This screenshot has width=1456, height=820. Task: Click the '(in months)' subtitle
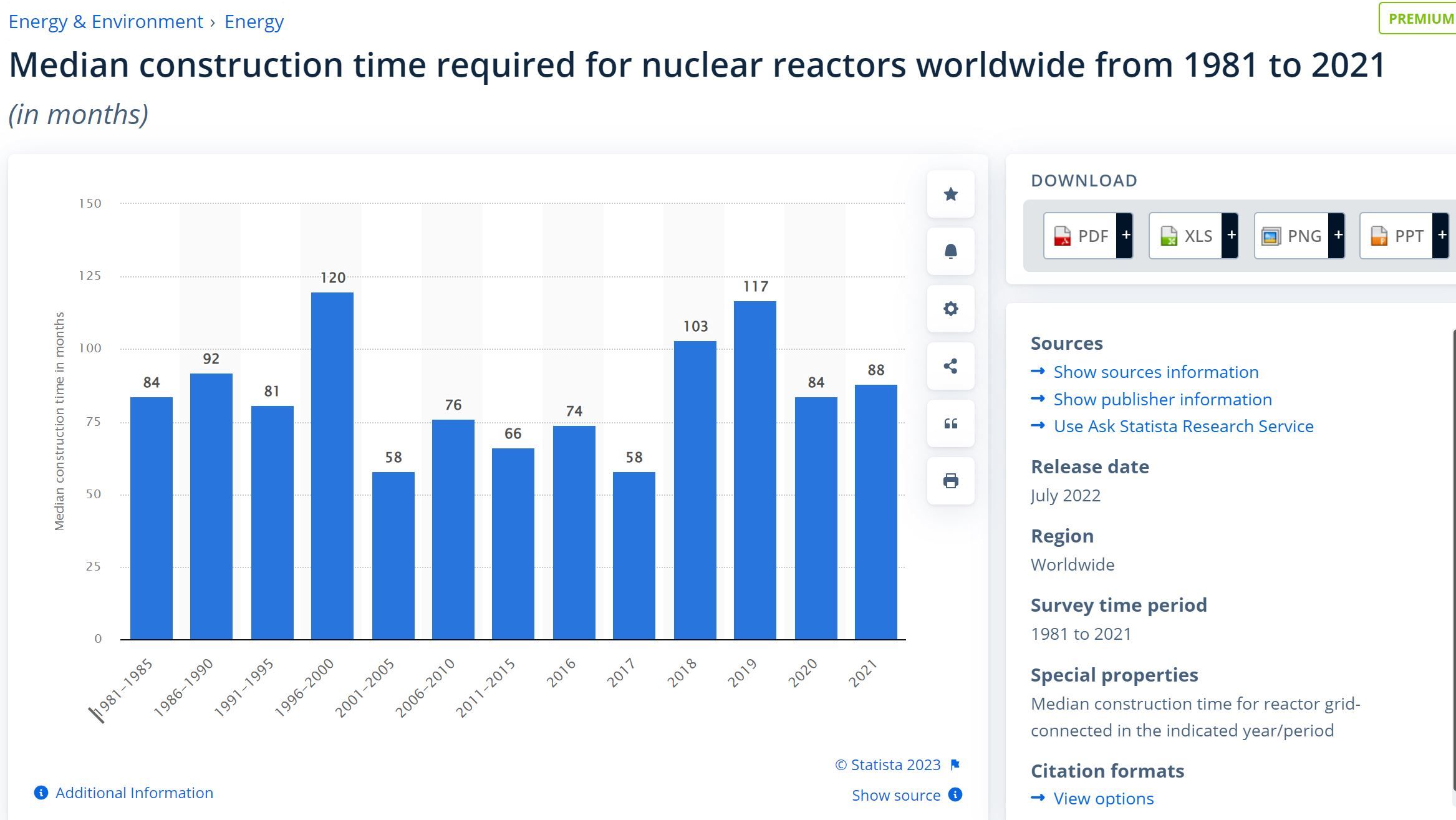point(79,114)
